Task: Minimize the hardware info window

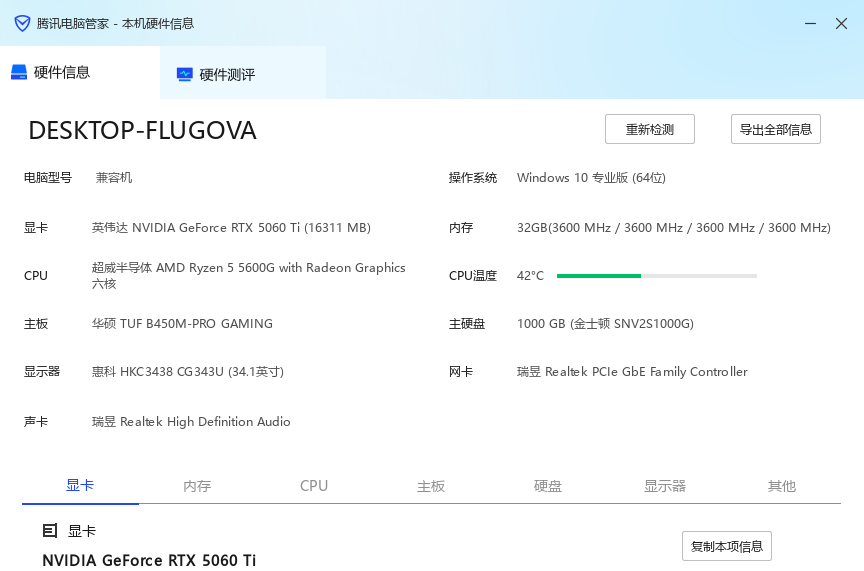Action: pos(808,23)
